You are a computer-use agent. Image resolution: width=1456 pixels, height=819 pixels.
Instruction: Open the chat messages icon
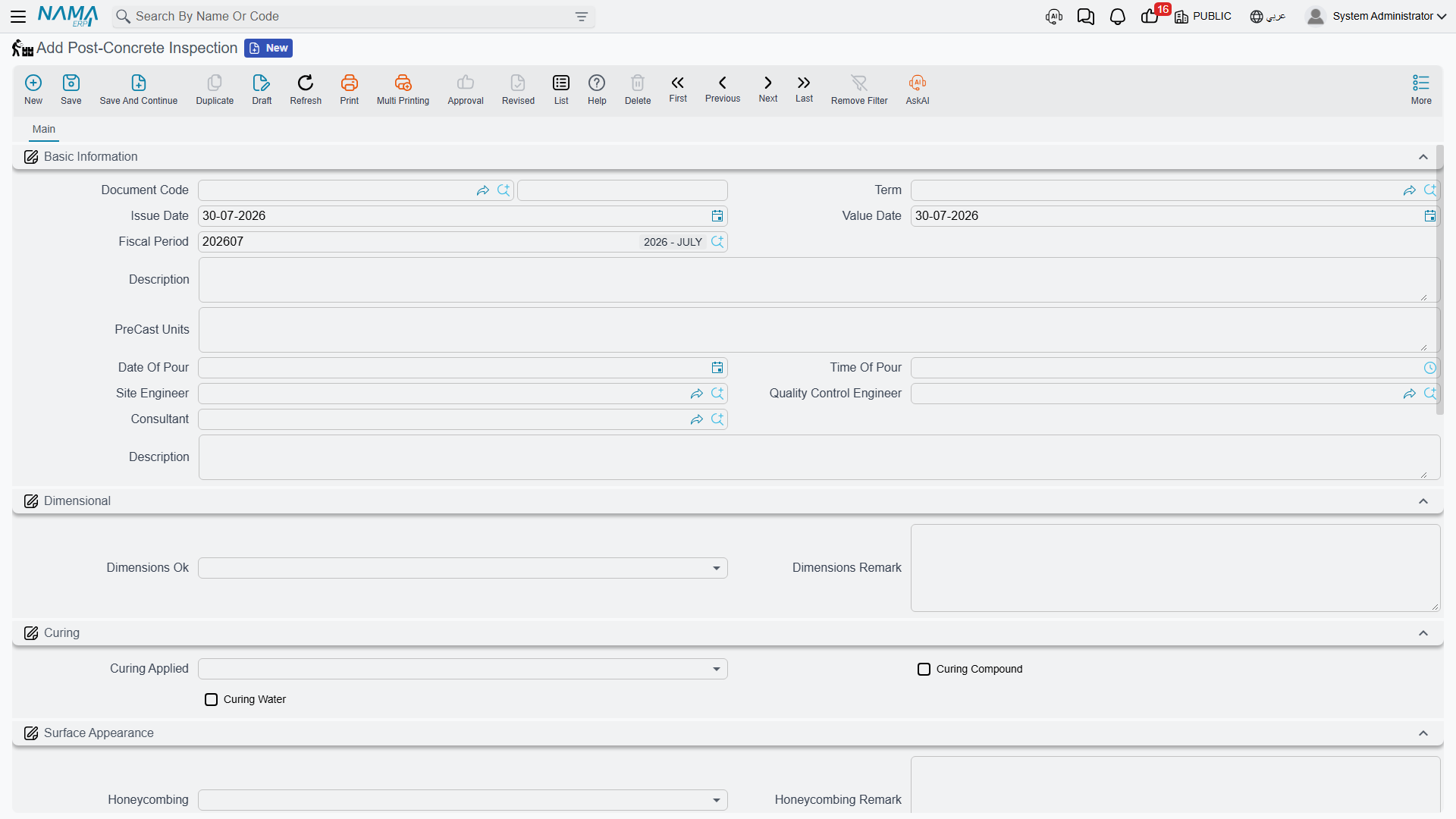point(1086,17)
